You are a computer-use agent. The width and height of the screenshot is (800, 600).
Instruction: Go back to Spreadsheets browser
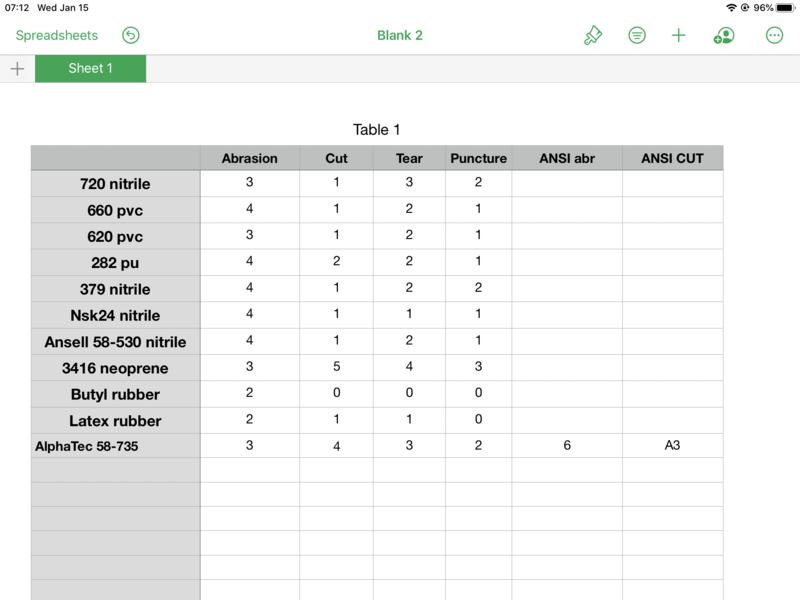[x=57, y=35]
